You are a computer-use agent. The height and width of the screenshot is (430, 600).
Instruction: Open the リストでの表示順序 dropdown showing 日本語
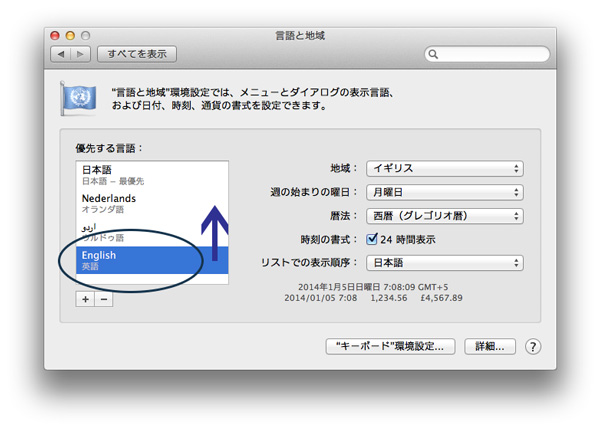point(445,263)
